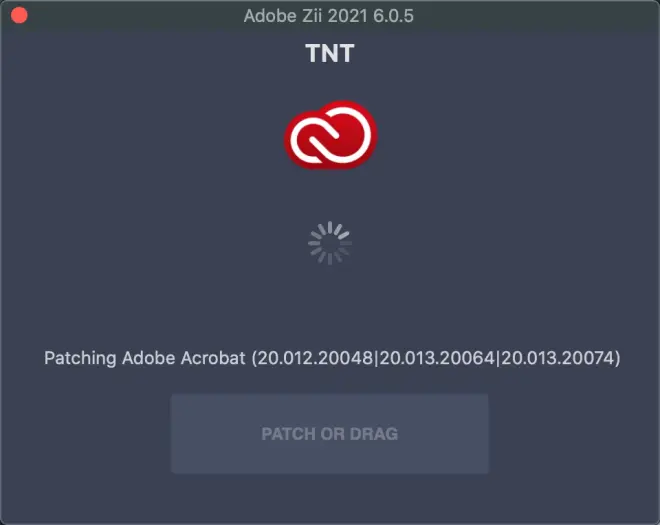Click the word Zii in window title
Image resolution: width=660 pixels, height=525 pixels.
point(312,16)
